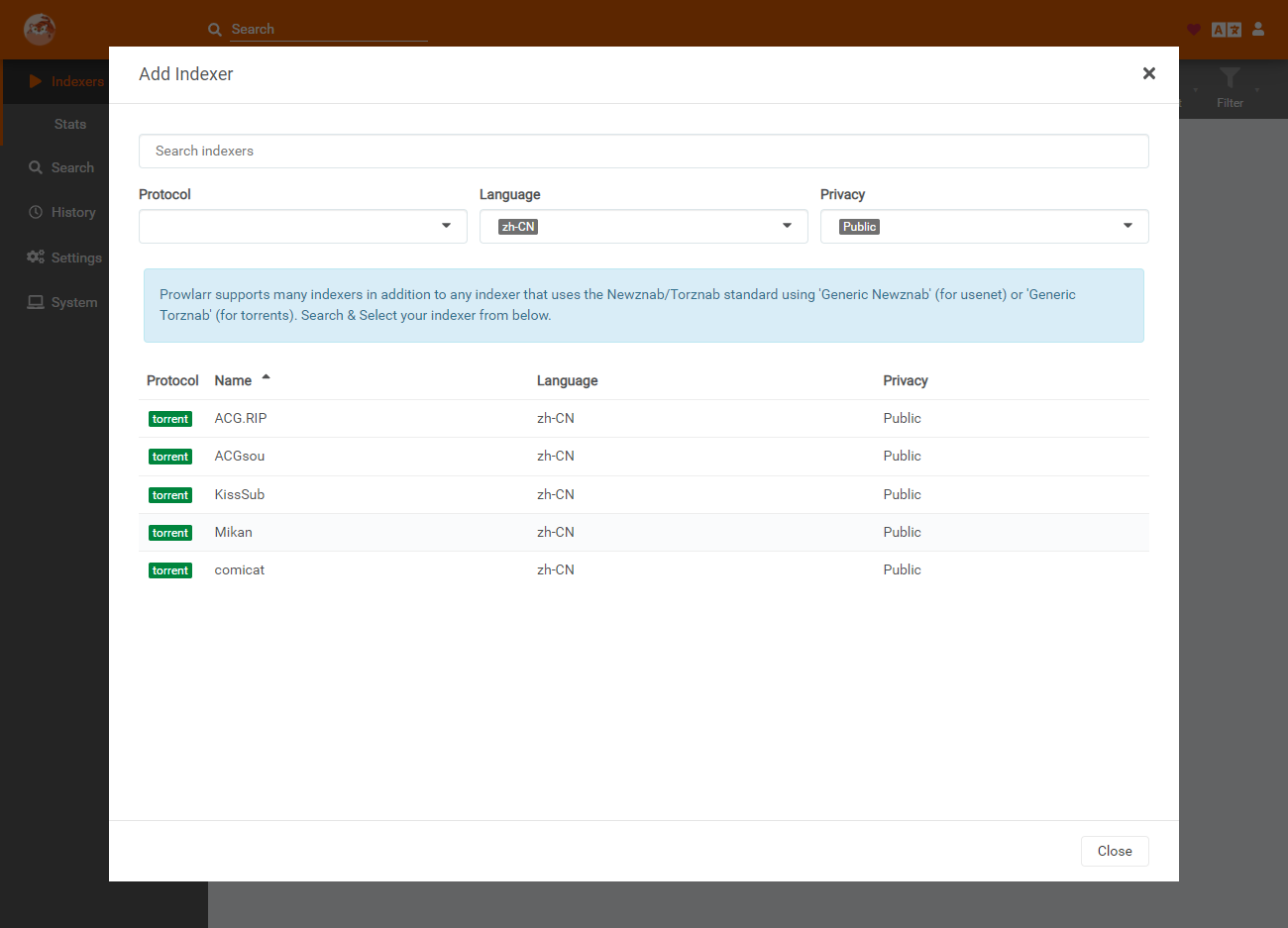Click the magnifier icon in header search
The height and width of the screenshot is (928, 1288).
tap(215, 30)
